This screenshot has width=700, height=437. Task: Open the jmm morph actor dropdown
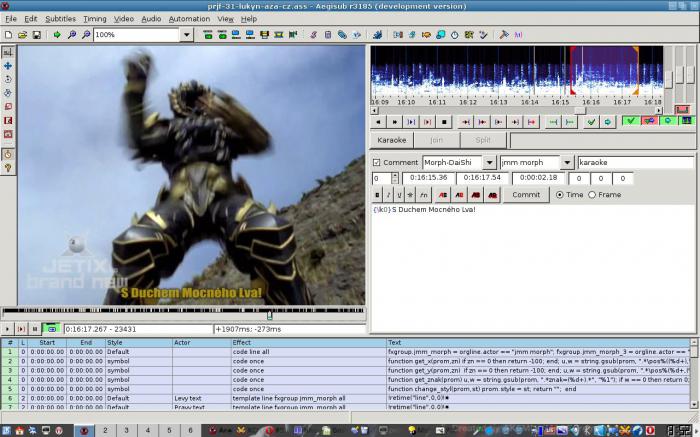567,162
